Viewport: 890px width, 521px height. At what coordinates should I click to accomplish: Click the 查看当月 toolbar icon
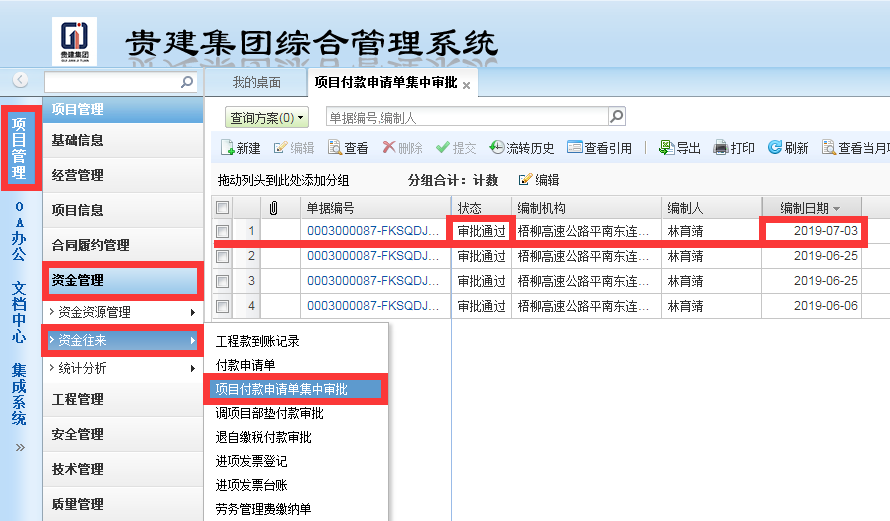click(x=829, y=148)
